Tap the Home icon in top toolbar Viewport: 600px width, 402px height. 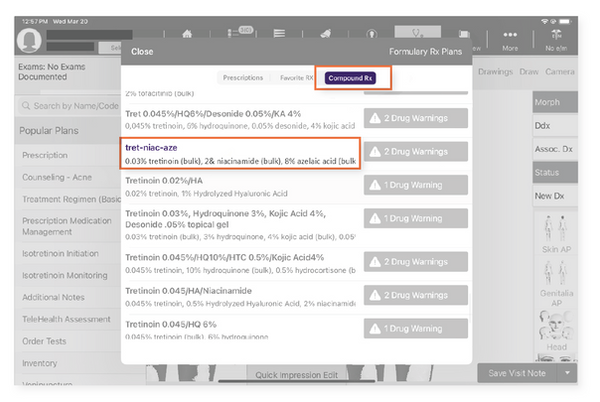pyautogui.click(x=187, y=34)
